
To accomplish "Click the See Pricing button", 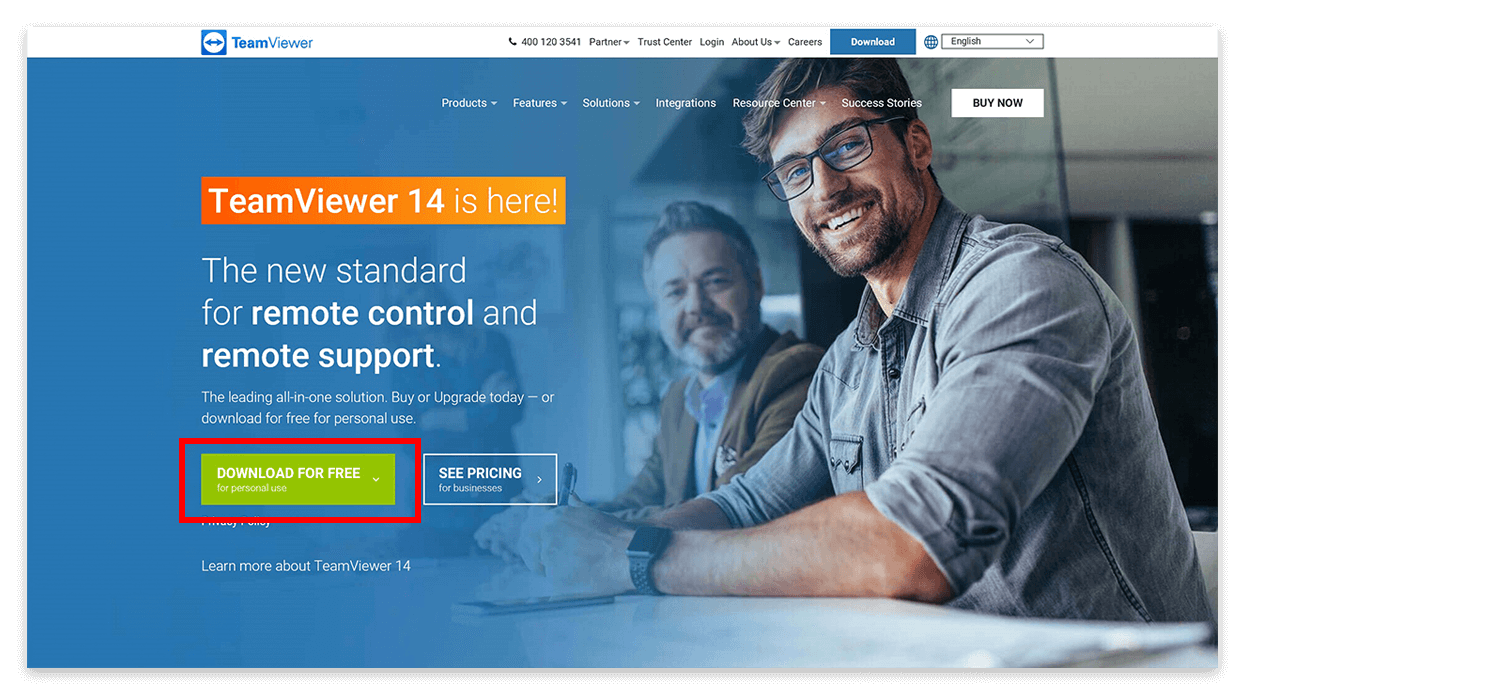I will pyautogui.click(x=490, y=479).
